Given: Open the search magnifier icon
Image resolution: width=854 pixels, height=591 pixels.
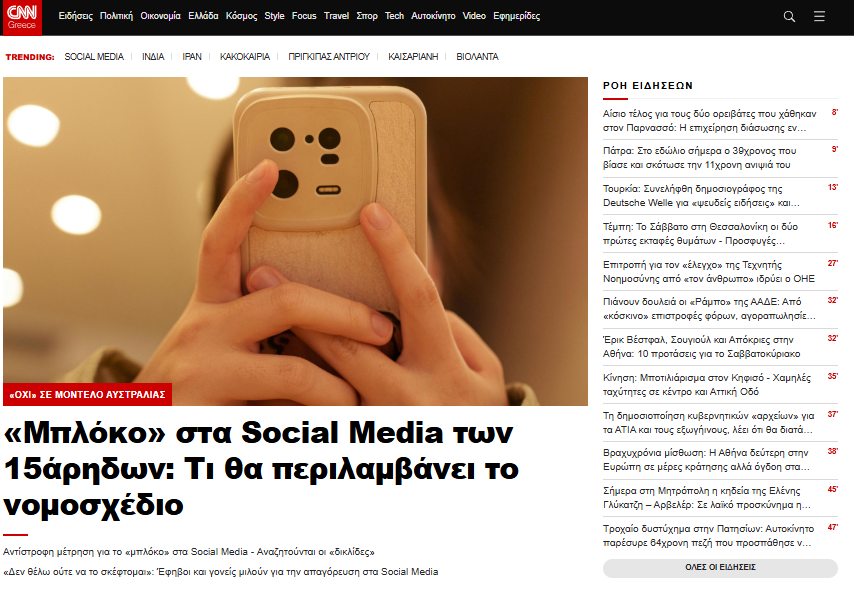Looking at the screenshot, I should (x=789, y=17).
